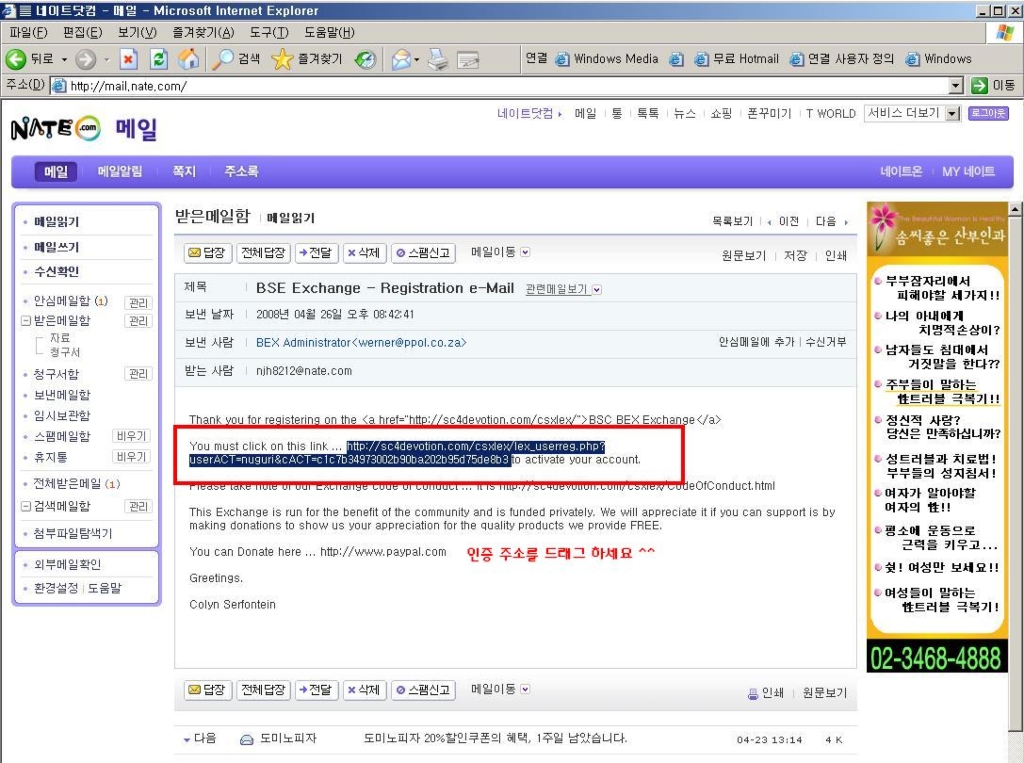The height and width of the screenshot is (763, 1024).
Task: Click the IE Back arrow button
Action: coord(16,59)
